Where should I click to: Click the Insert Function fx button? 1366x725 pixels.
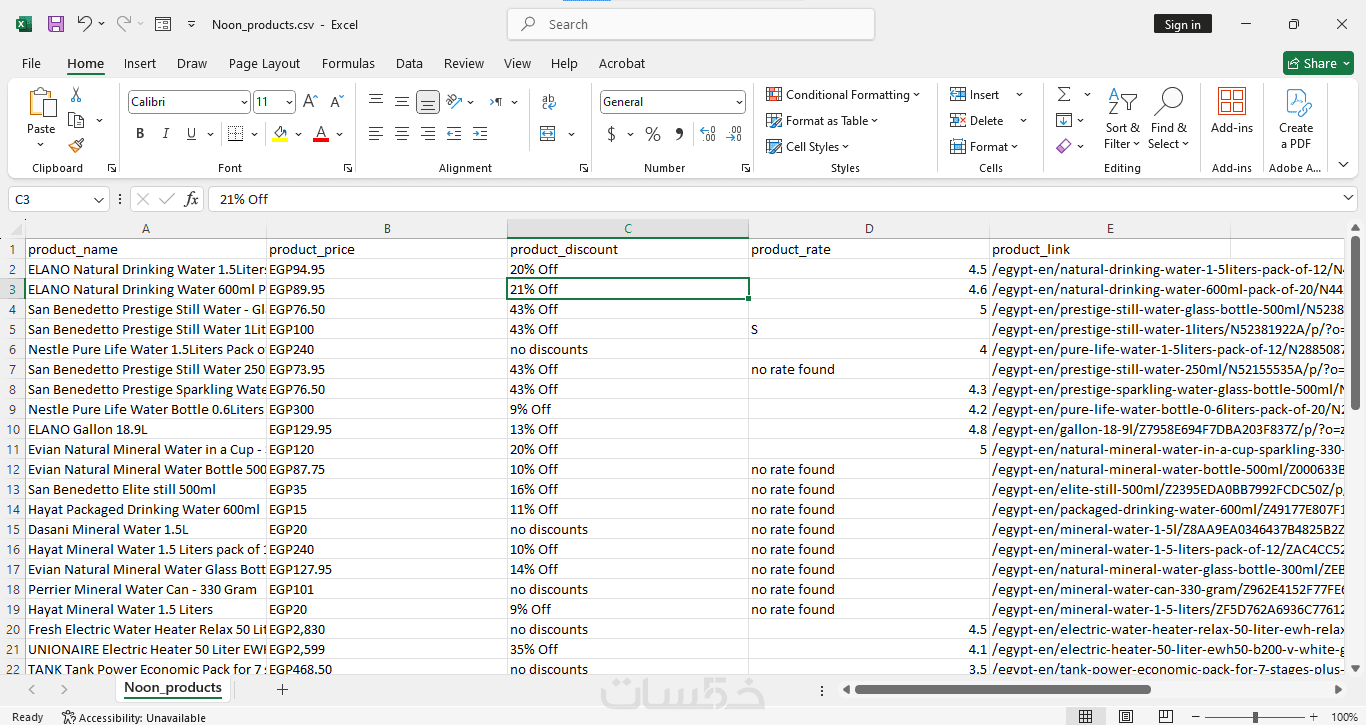tap(192, 199)
